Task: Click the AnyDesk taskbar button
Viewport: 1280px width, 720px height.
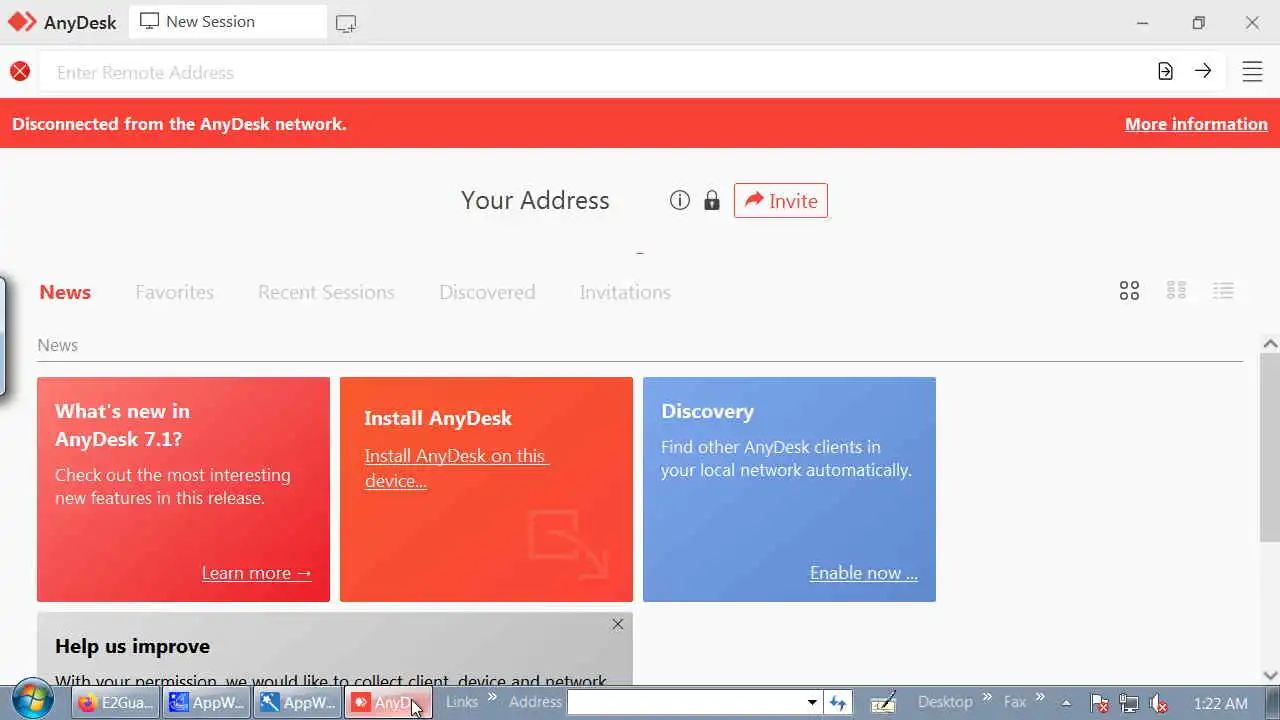Action: [x=388, y=703]
